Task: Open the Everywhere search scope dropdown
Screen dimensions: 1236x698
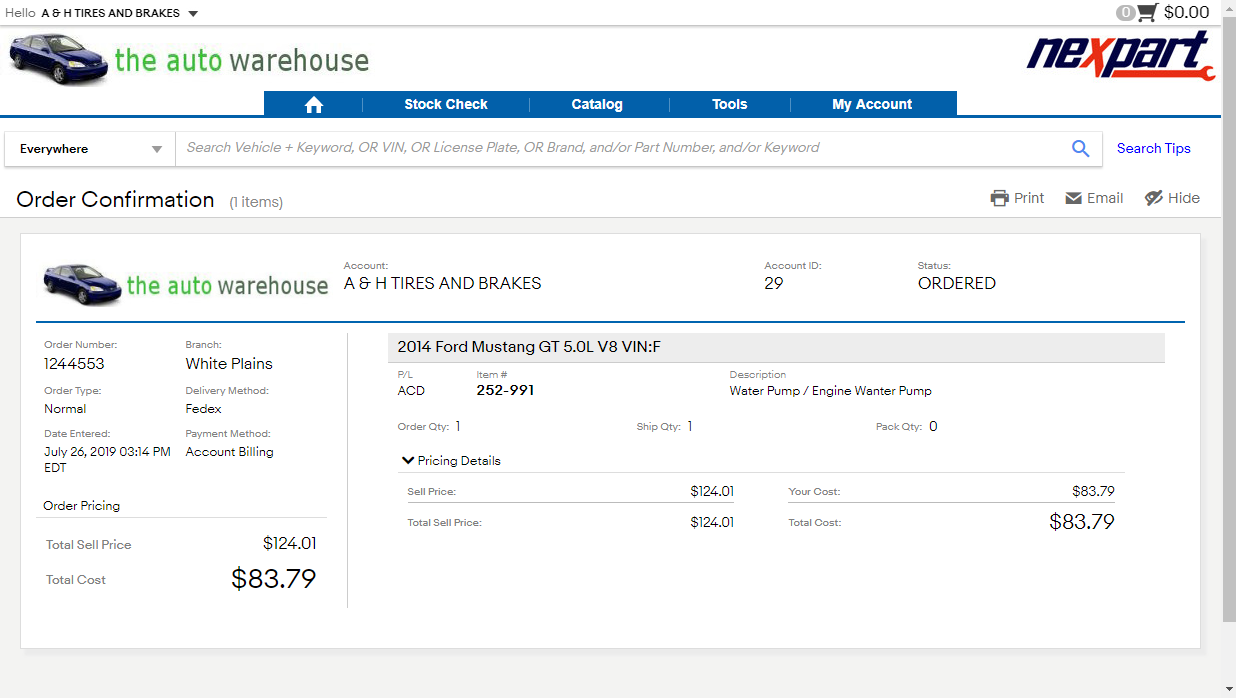Action: click(90, 149)
